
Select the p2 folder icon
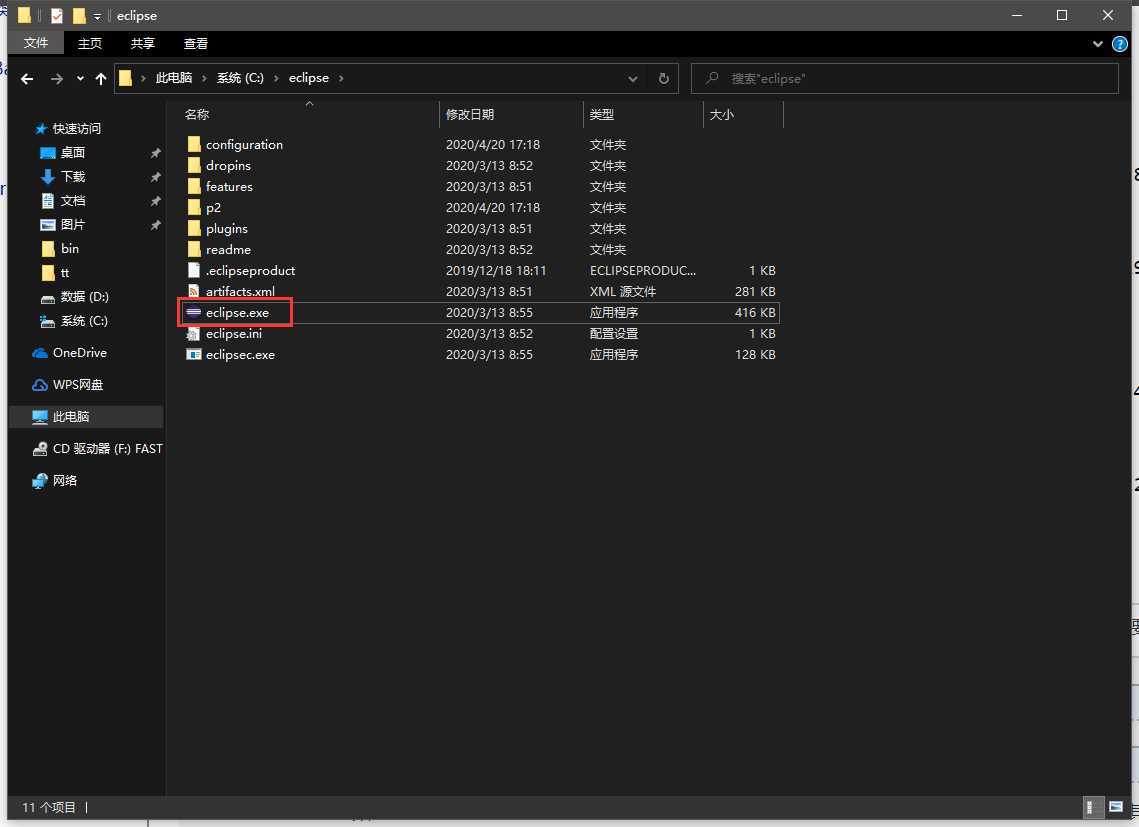193,208
